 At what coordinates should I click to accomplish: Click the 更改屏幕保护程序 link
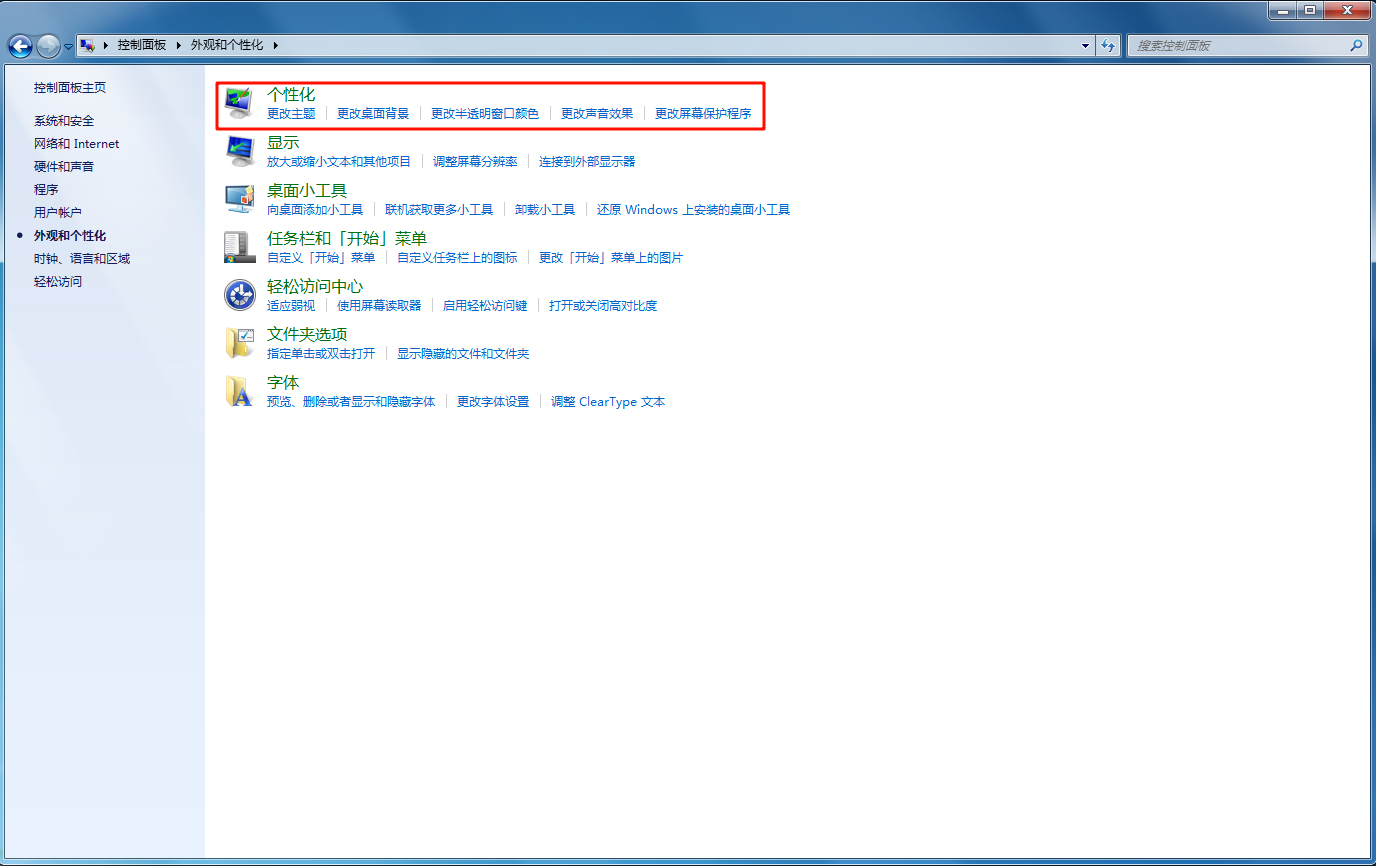[703, 114]
